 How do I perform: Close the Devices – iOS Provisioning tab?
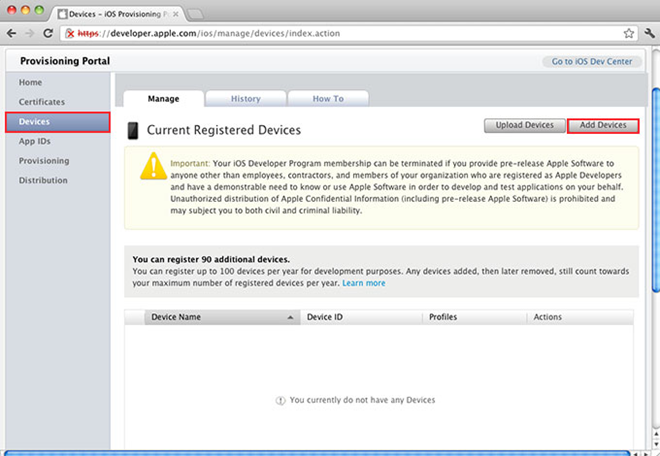(176, 14)
